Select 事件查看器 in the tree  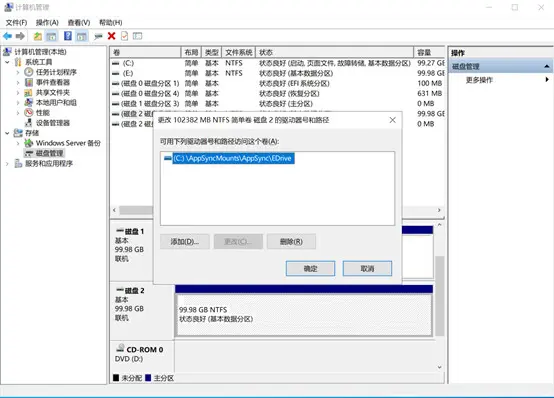(x=53, y=82)
